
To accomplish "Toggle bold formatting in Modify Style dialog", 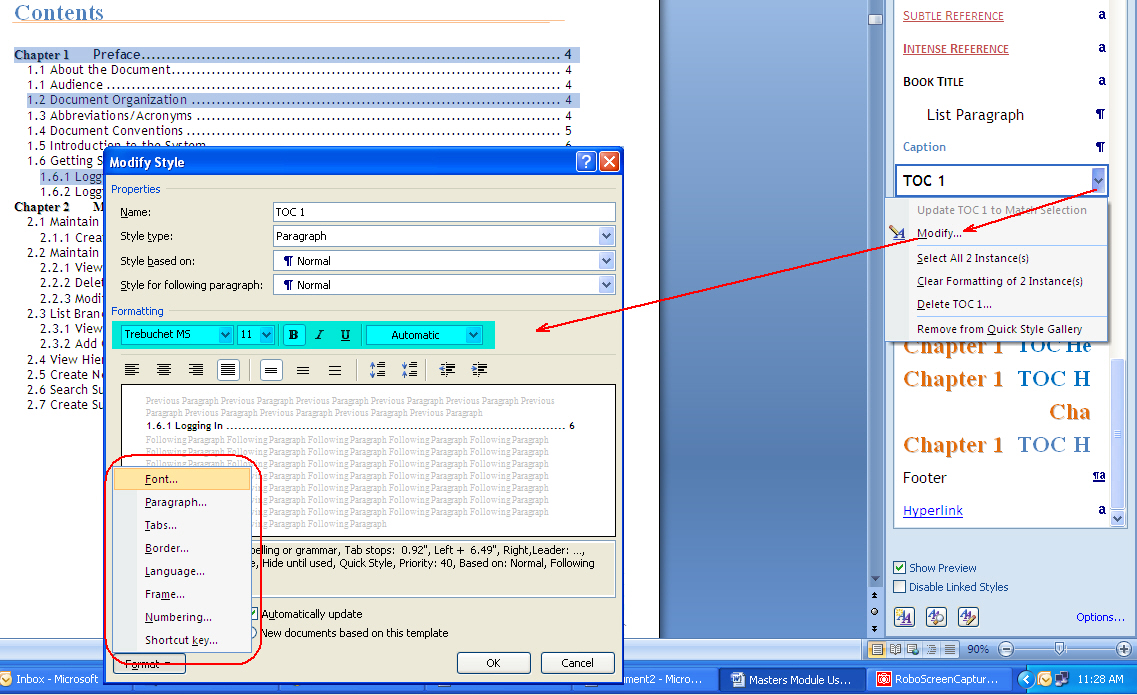I will pyautogui.click(x=293, y=334).
